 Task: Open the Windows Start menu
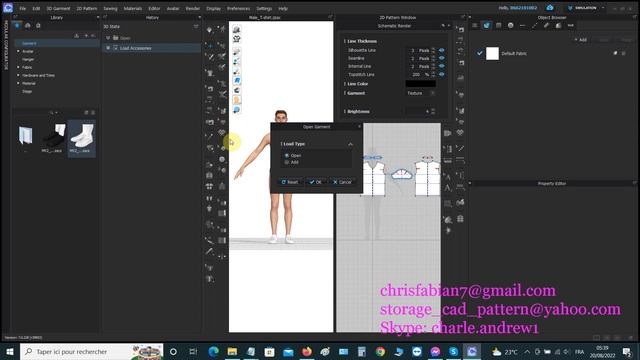click(9, 351)
